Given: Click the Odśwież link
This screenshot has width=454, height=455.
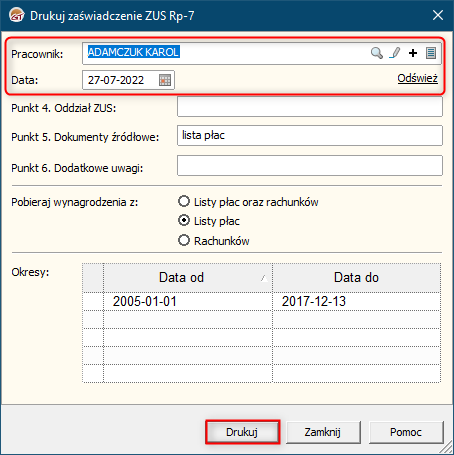Looking at the screenshot, I should (x=417, y=78).
